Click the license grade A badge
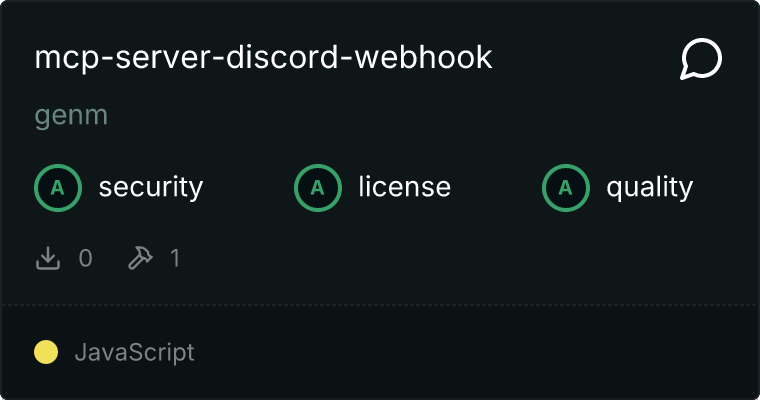Image resolution: width=760 pixels, height=400 pixels. pos(318,188)
